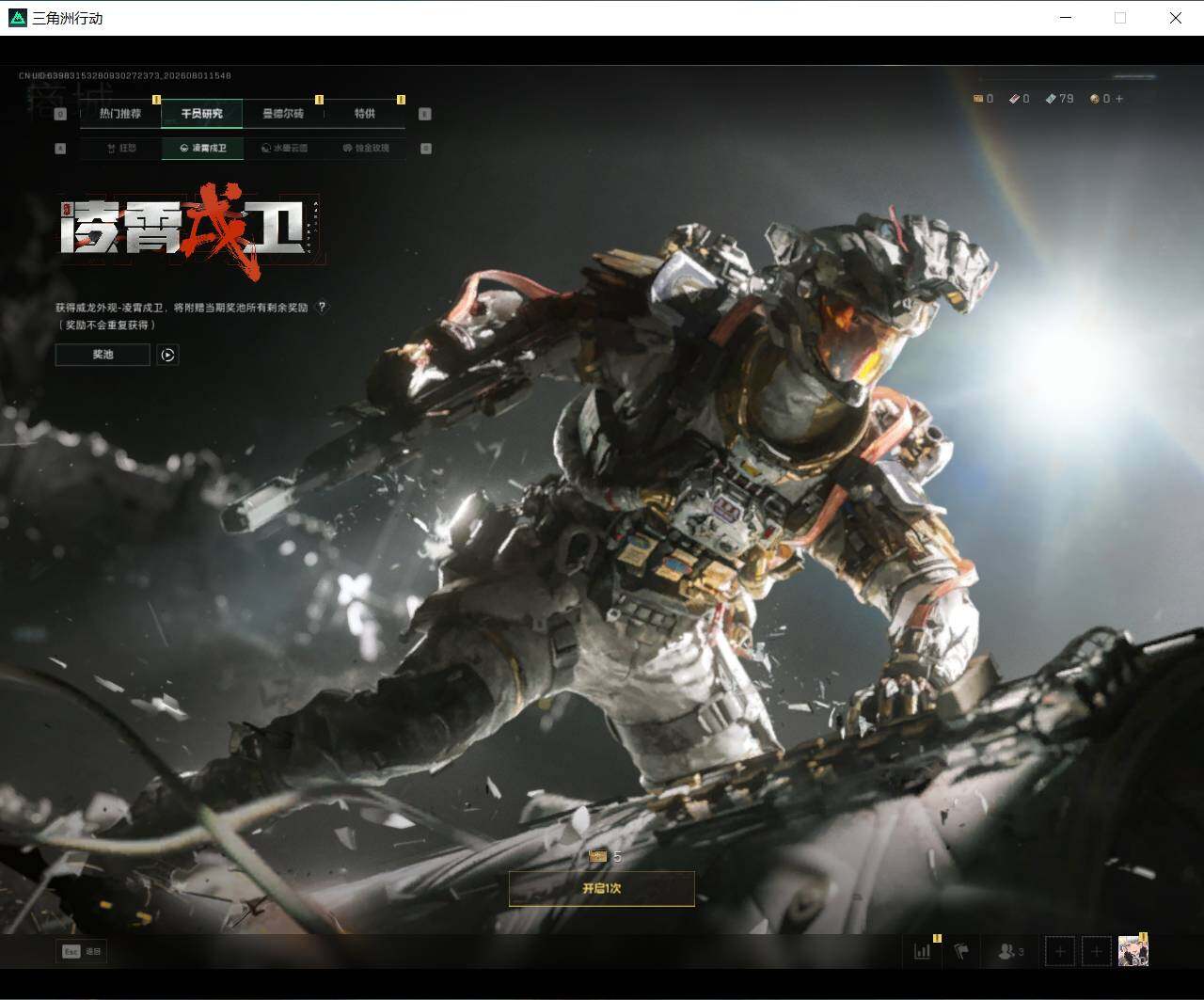This screenshot has width=1204, height=1000.
Task: Click the gold voucher currency icon
Action: [977, 99]
